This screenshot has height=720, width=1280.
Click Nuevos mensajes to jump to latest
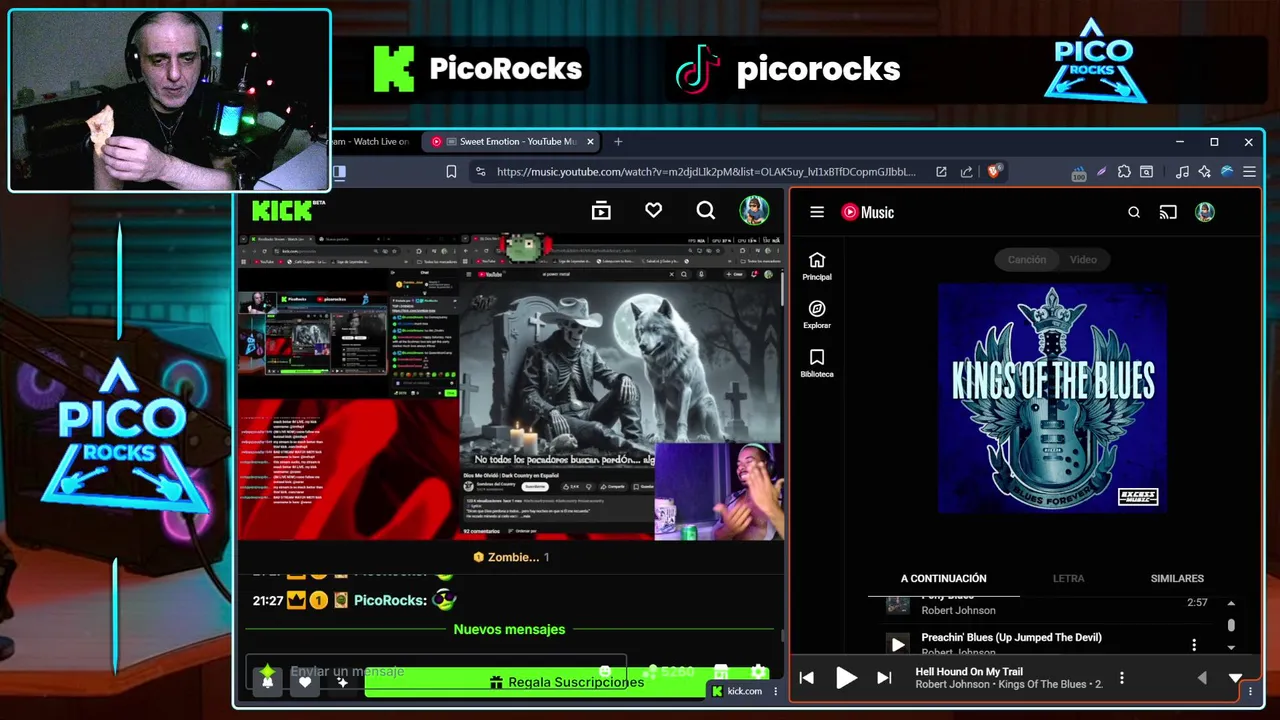click(x=509, y=629)
